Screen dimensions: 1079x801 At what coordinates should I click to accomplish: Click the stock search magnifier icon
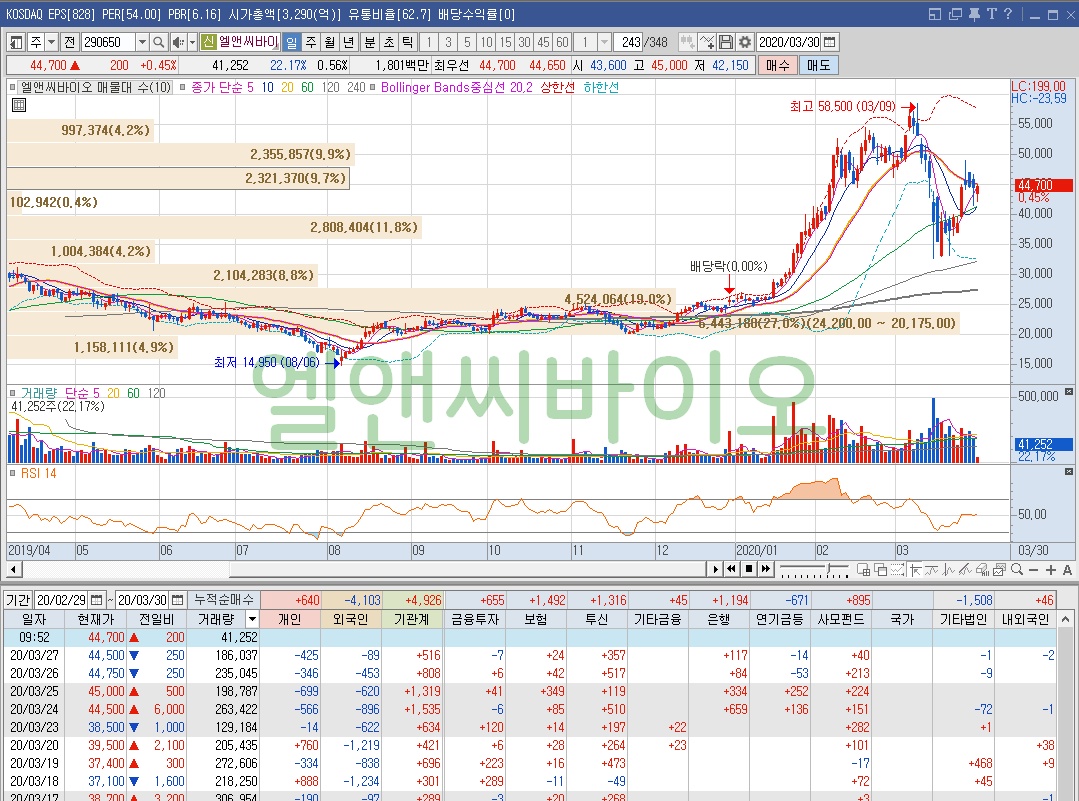pos(159,43)
